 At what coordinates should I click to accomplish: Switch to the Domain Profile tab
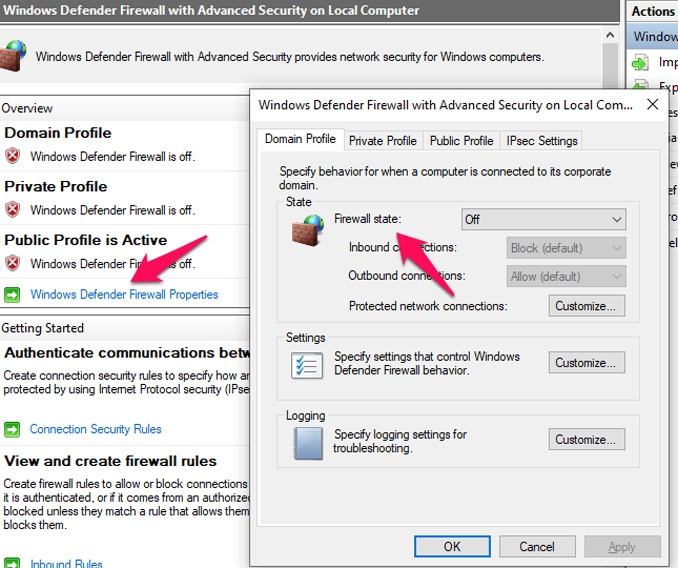(301, 139)
